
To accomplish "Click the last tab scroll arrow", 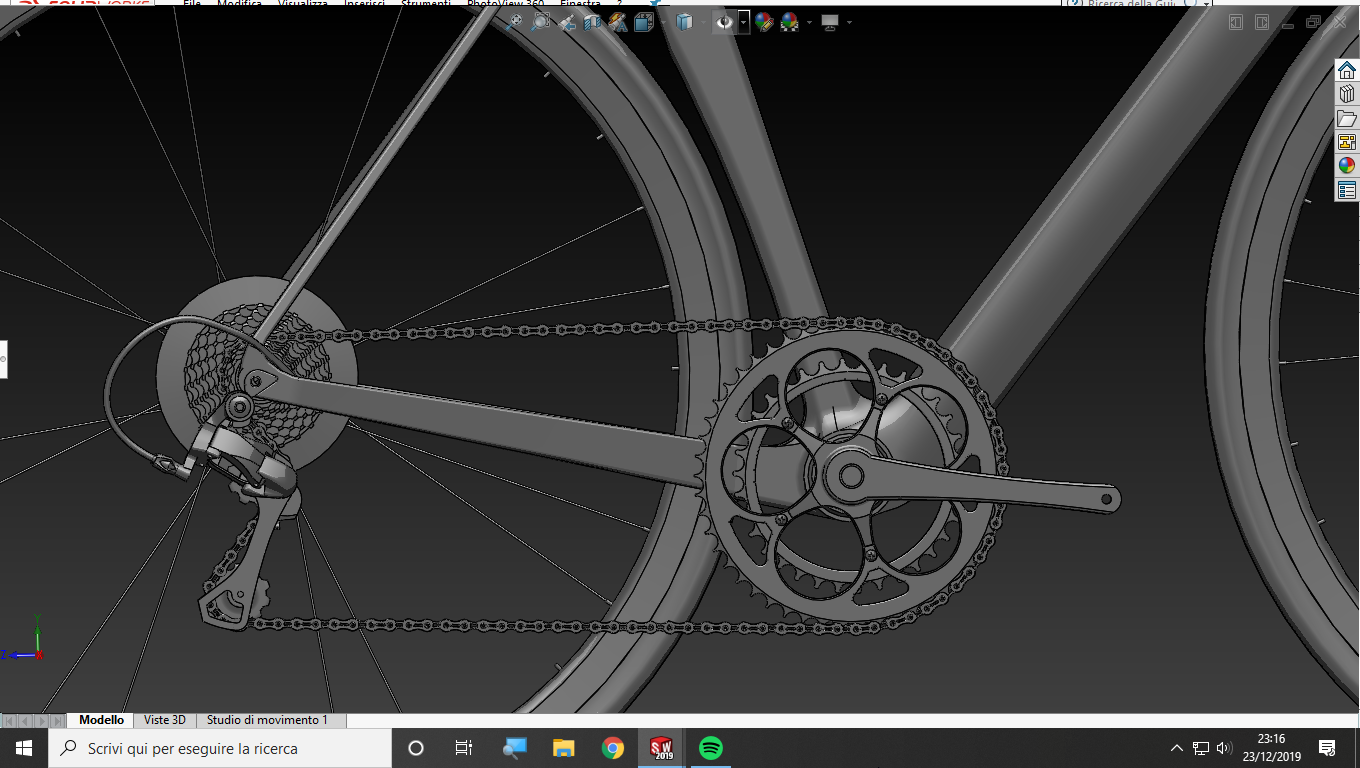I will coord(57,720).
